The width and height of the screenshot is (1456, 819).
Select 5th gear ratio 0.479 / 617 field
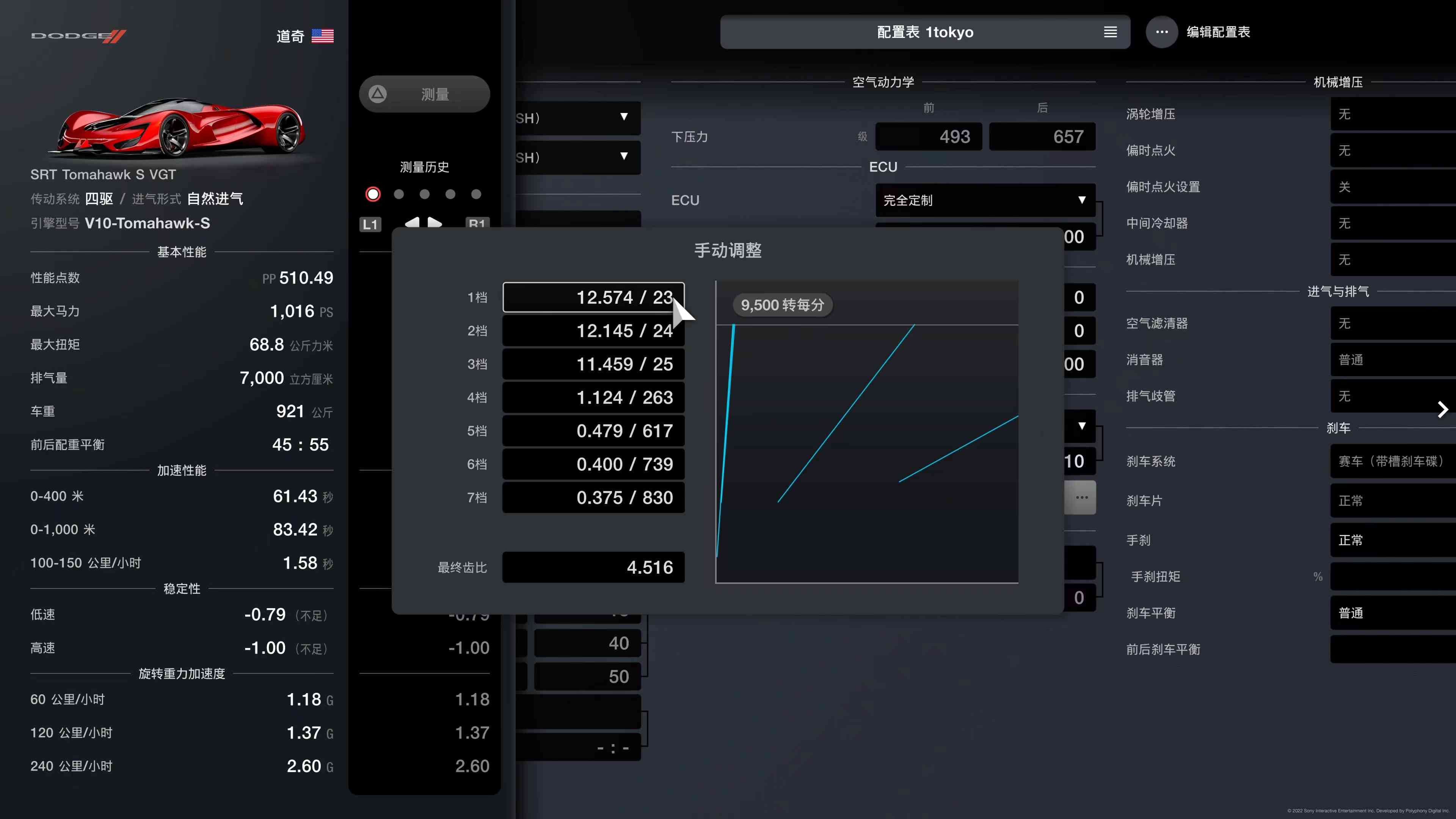pos(593,431)
